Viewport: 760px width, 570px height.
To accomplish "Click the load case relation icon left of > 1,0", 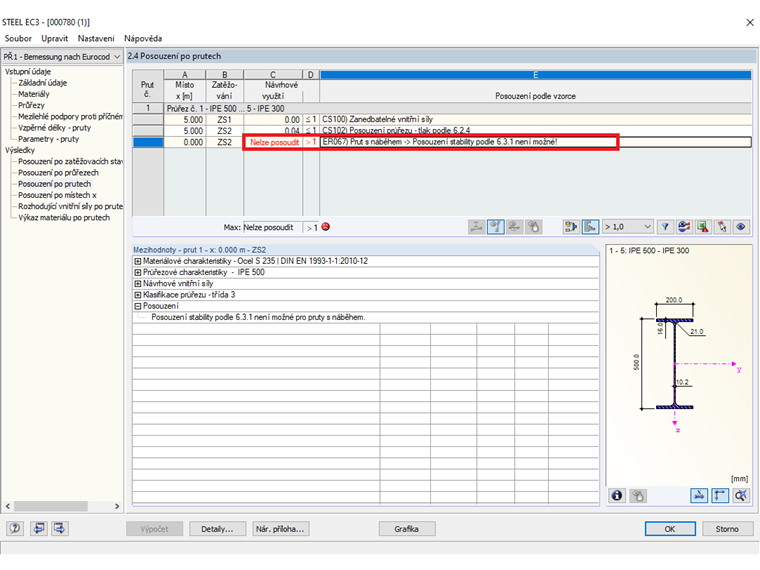I will [x=571, y=227].
